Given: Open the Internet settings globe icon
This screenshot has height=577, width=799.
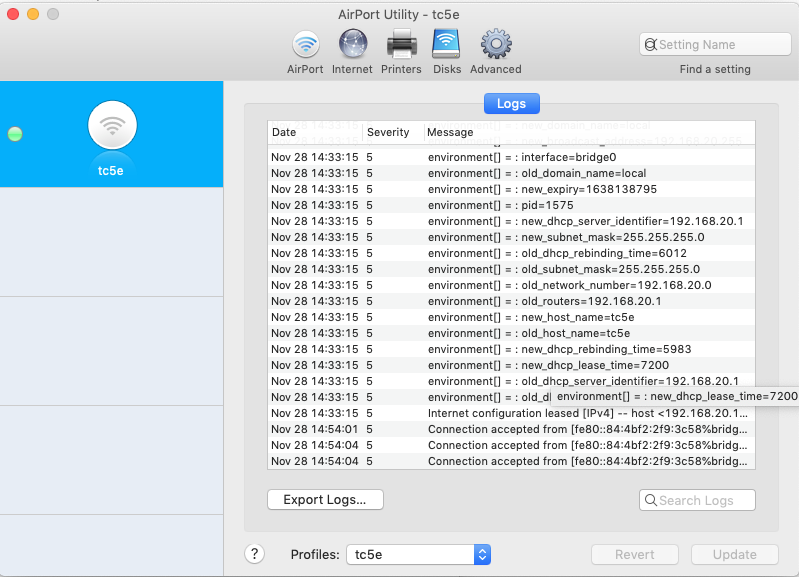Looking at the screenshot, I should coord(353,44).
